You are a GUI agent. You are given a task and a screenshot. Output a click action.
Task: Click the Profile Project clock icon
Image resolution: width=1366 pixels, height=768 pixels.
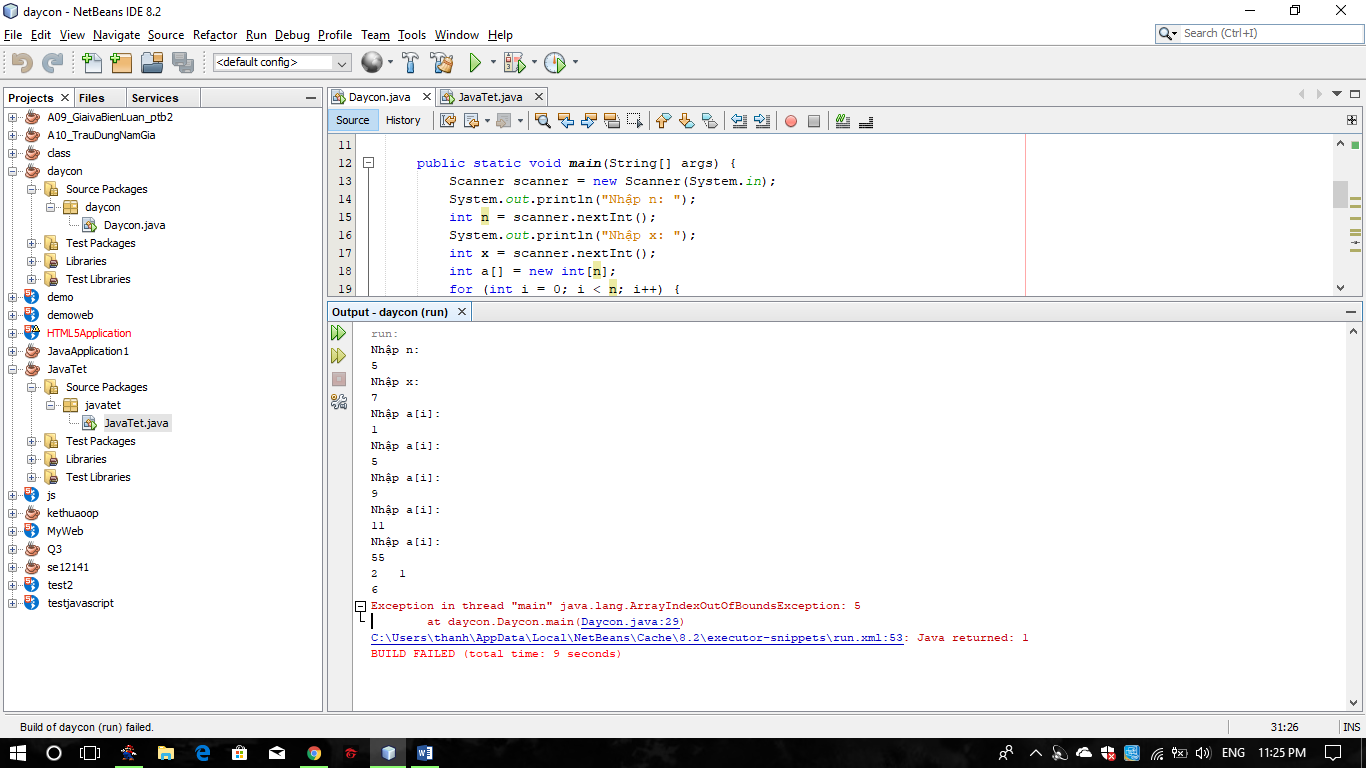point(555,63)
